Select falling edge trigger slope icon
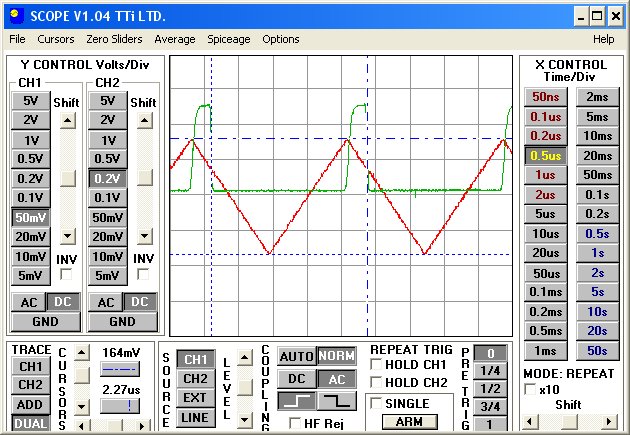This screenshot has width=630, height=435. coord(337,401)
